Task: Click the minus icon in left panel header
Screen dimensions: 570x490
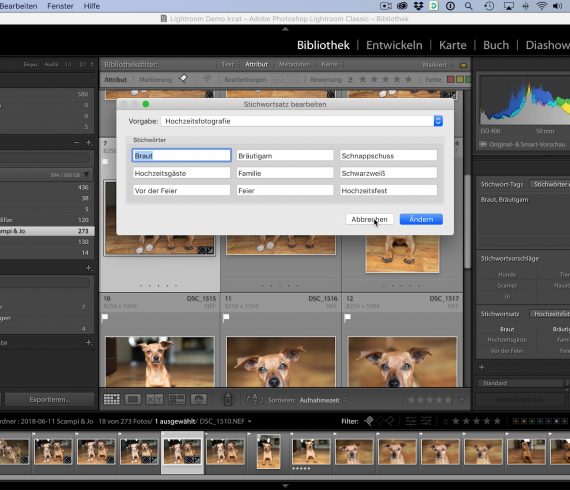Action: pos(76,142)
